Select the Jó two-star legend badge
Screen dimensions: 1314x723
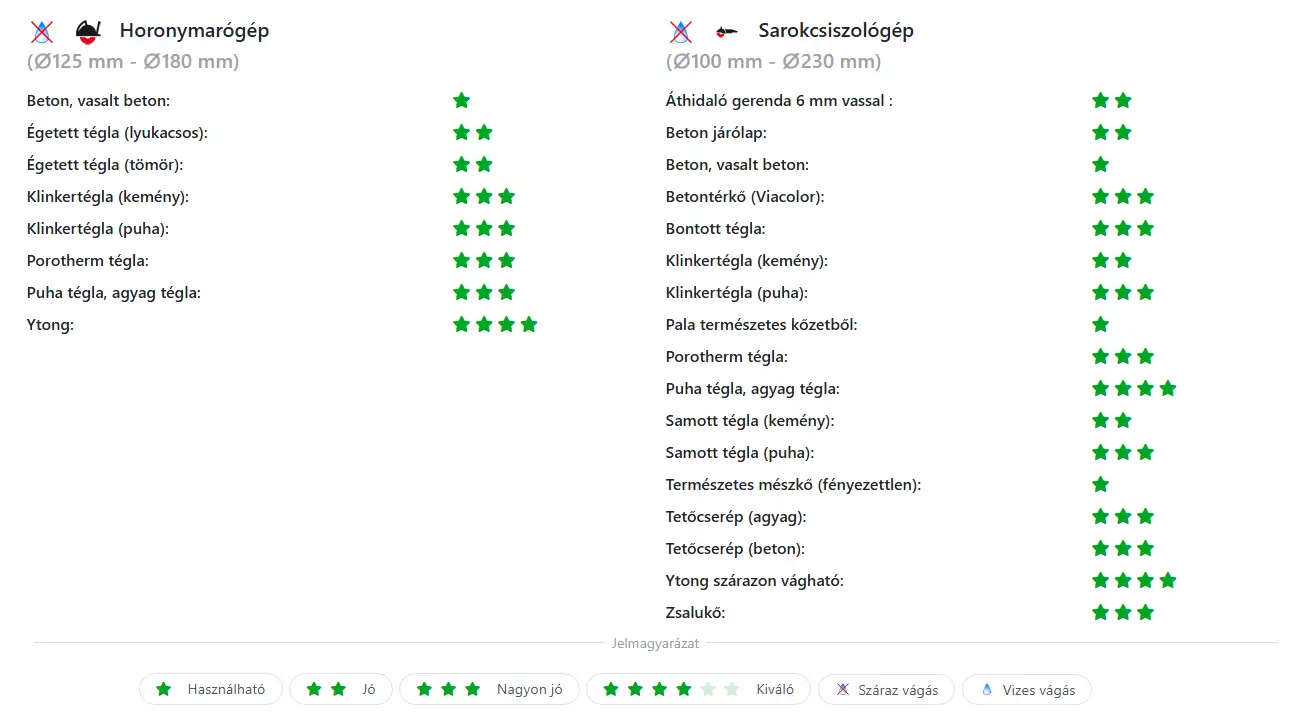340,690
